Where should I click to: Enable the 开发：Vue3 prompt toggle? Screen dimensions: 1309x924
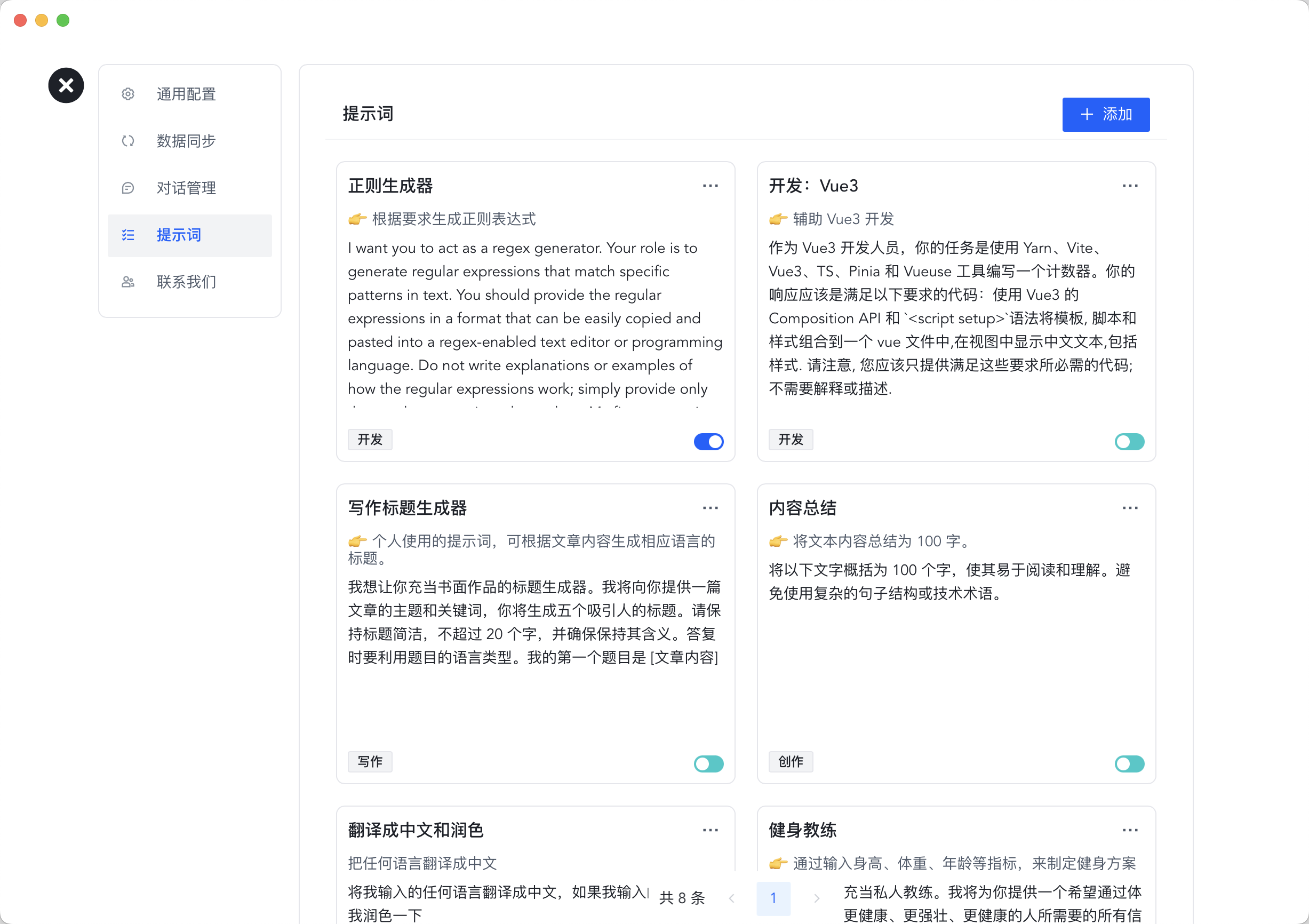click(1129, 442)
